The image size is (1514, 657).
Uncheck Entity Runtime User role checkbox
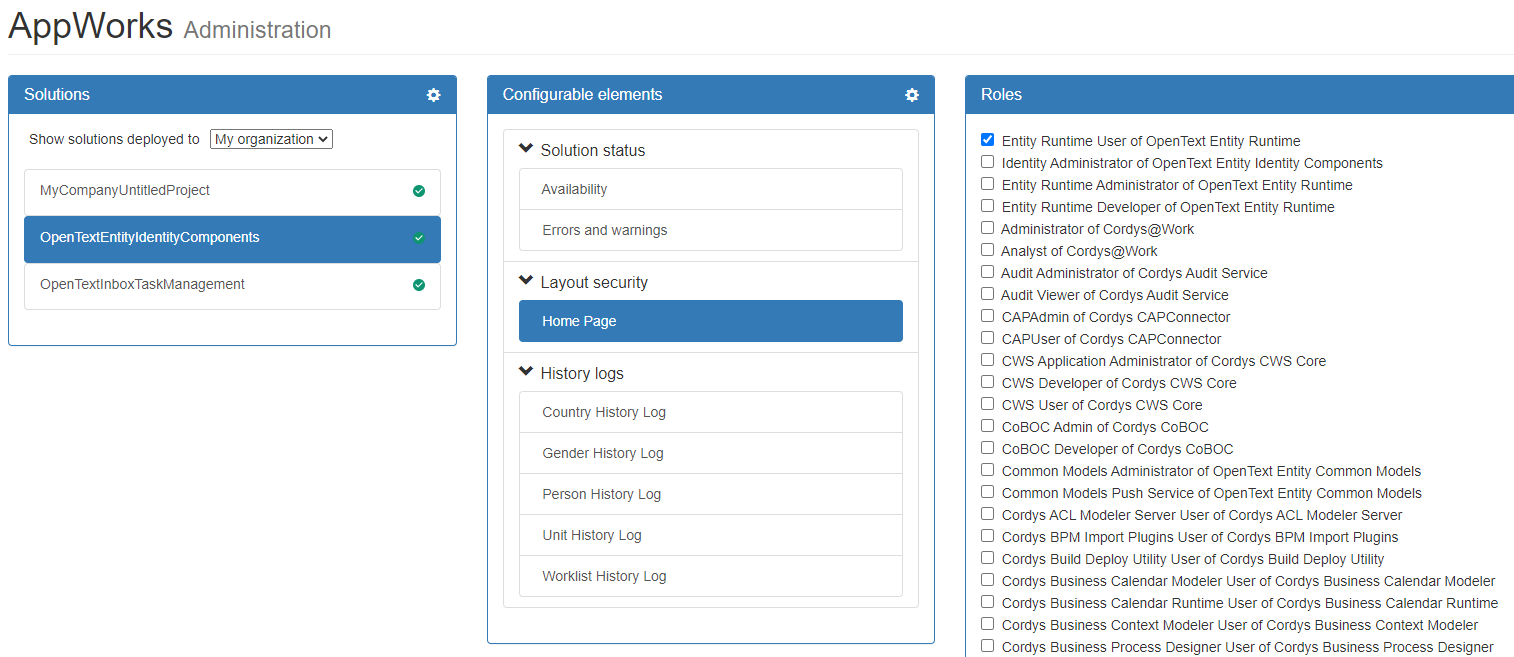988,140
